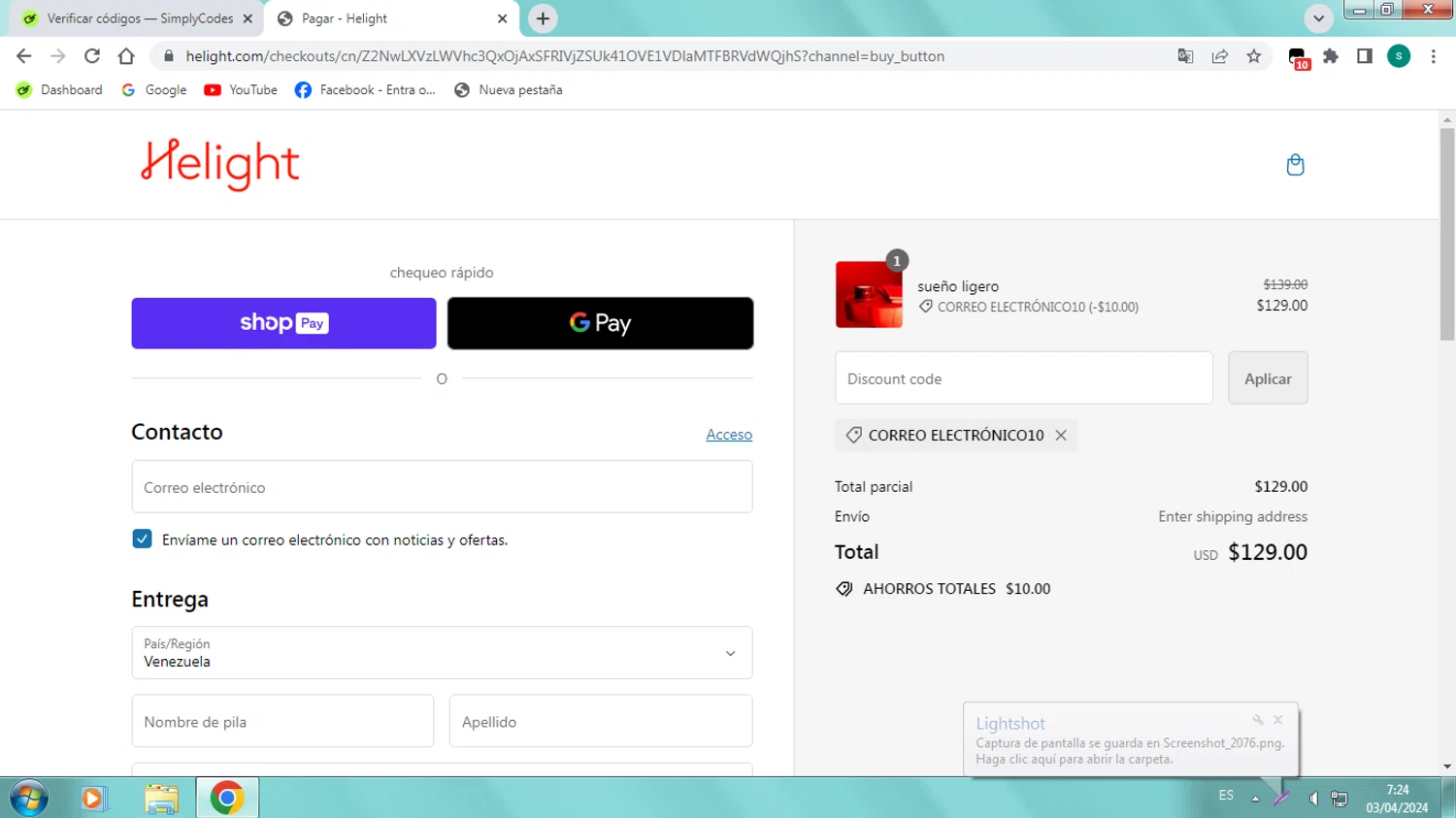Open the shopping bag cart icon

click(1295, 165)
